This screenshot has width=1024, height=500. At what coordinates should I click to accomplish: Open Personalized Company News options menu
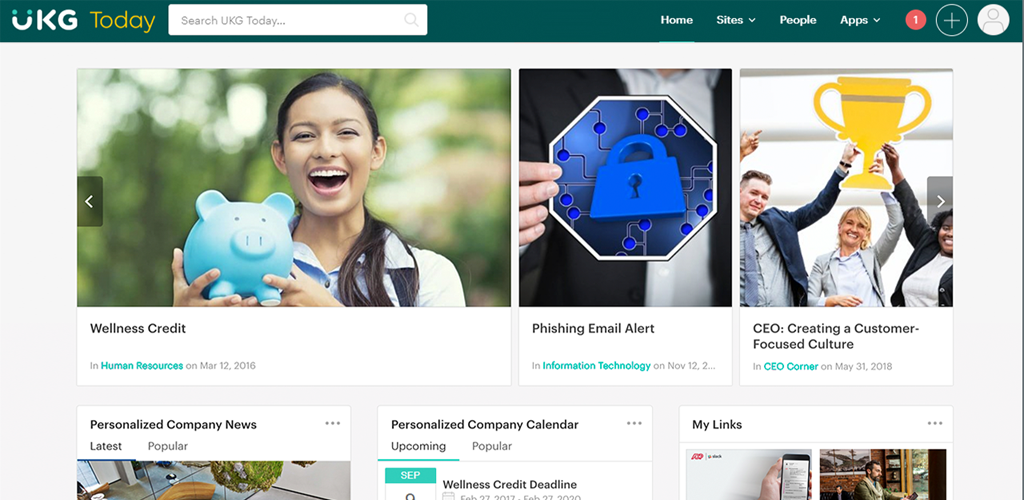click(332, 423)
